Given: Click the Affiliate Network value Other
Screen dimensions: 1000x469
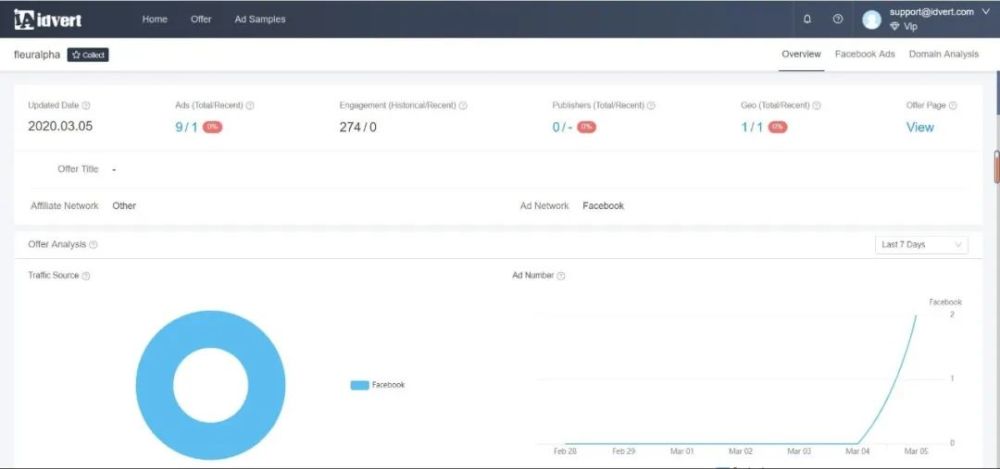Looking at the screenshot, I should [124, 206].
